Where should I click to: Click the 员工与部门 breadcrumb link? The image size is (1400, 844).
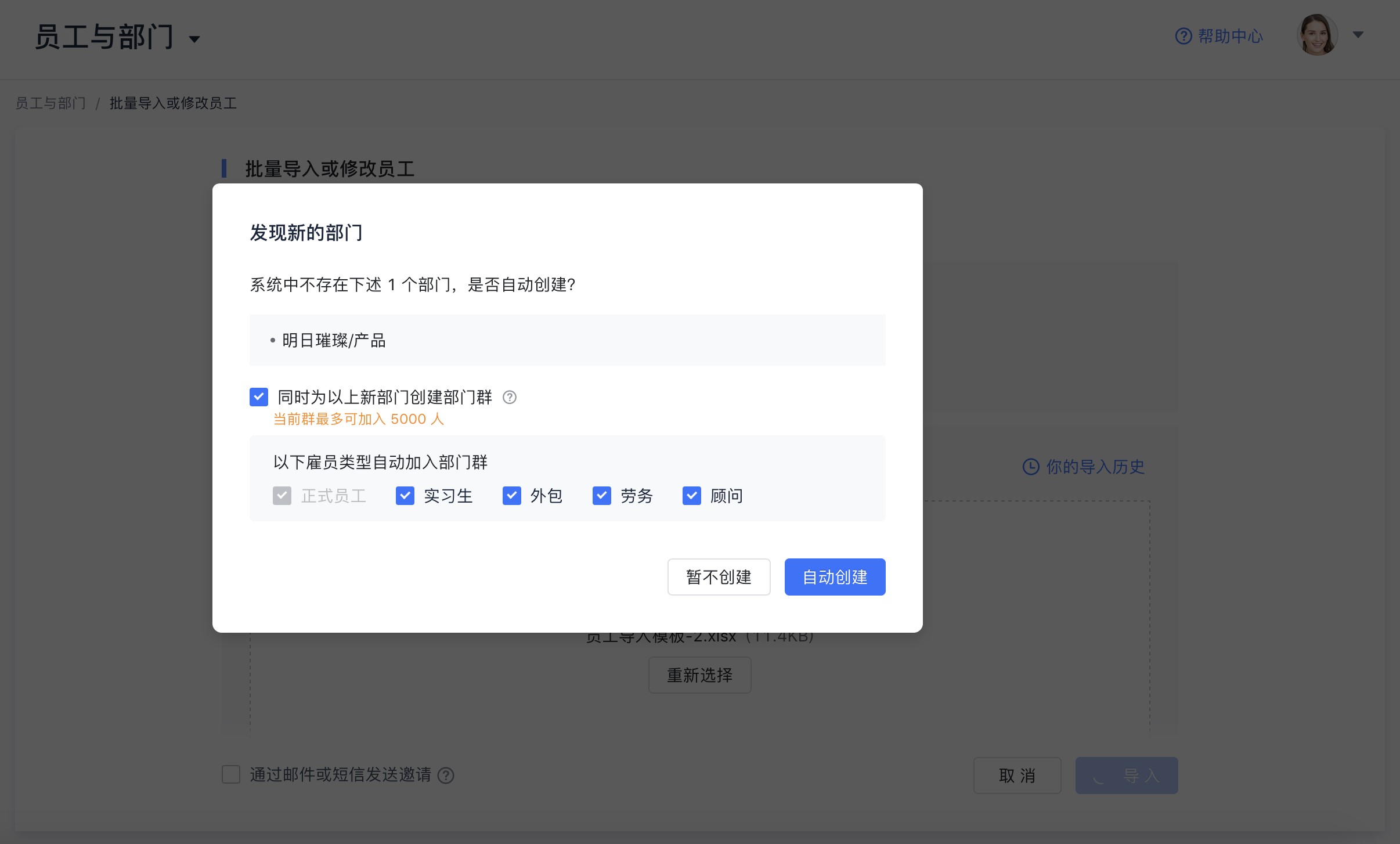point(50,103)
